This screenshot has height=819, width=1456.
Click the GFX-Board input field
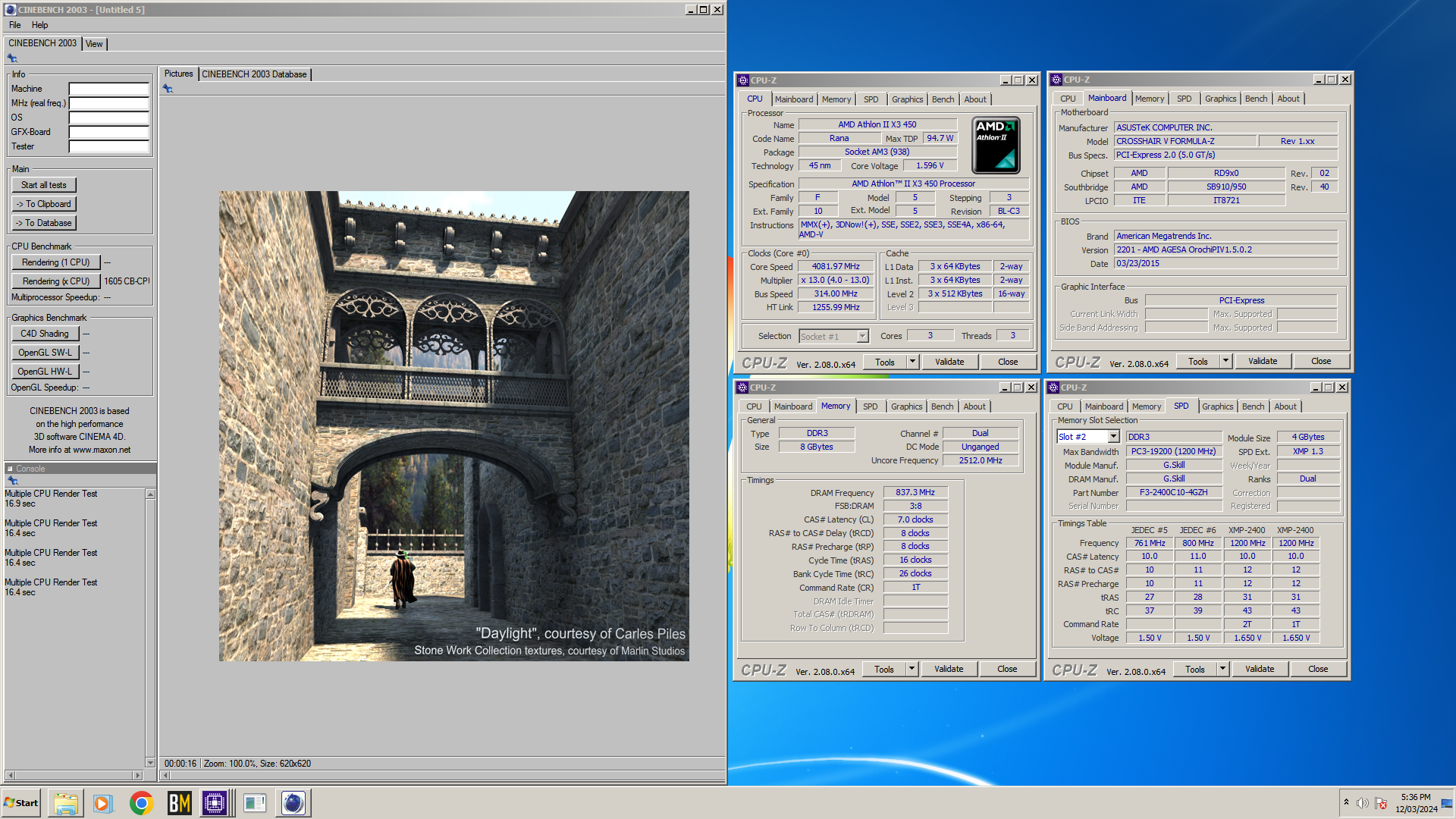coord(109,132)
